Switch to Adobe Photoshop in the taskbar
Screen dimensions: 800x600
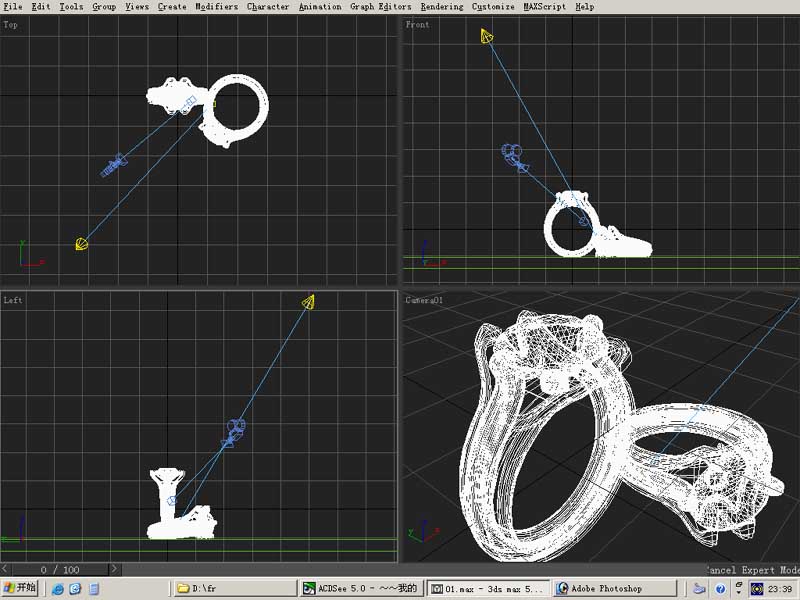pos(612,589)
